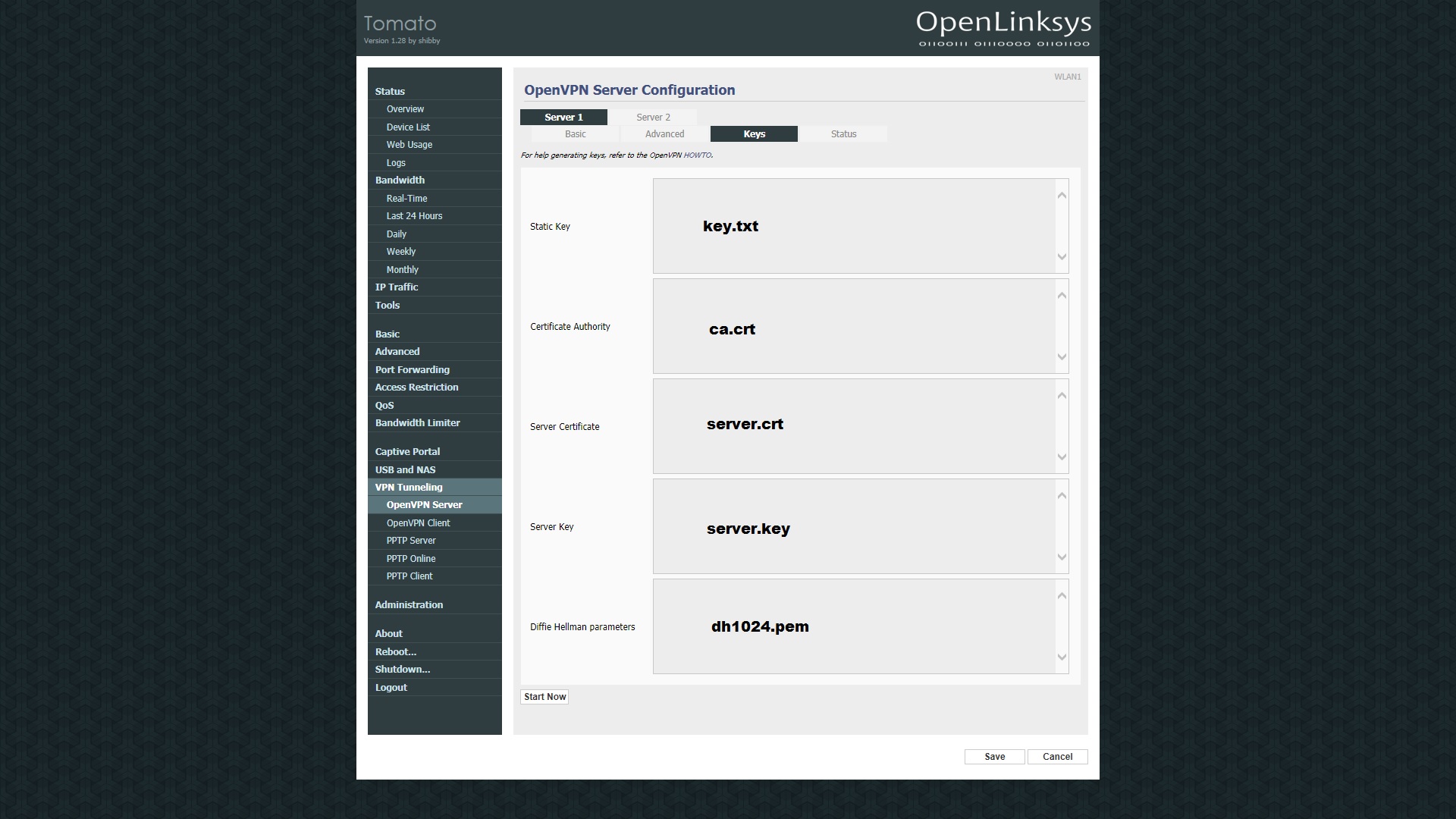Switch to the Advanced sub-tab
The height and width of the screenshot is (819, 1456).
[x=664, y=134]
